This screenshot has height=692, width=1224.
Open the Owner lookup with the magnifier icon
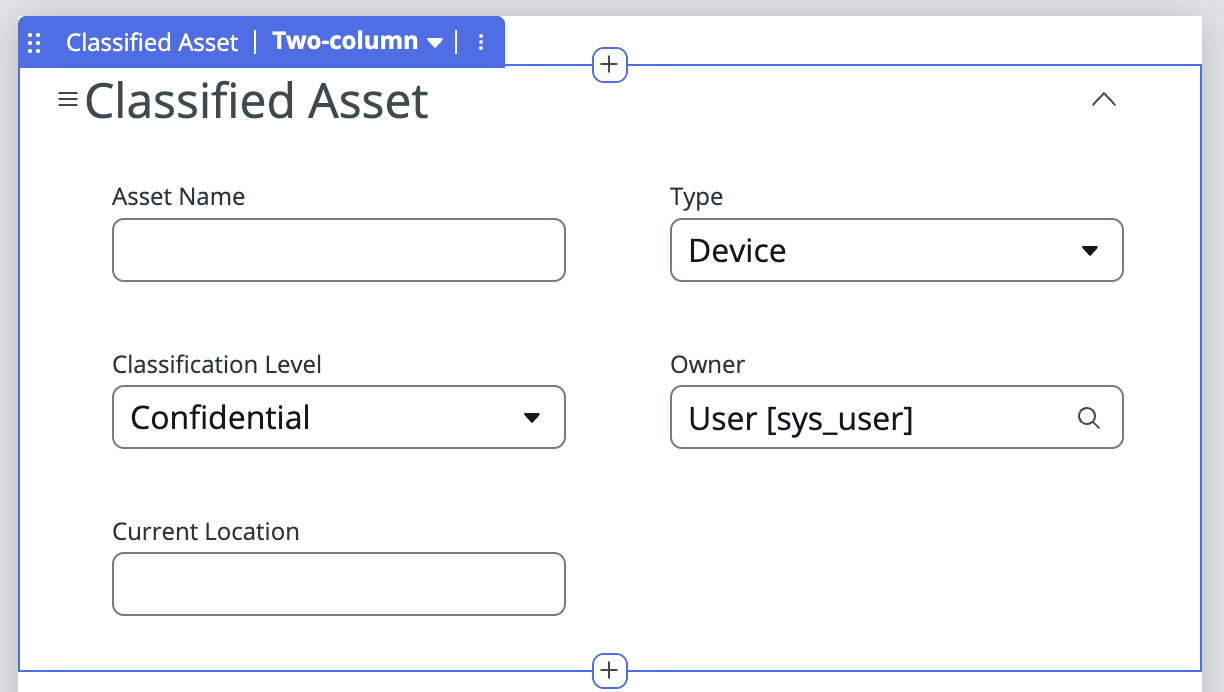point(1088,417)
